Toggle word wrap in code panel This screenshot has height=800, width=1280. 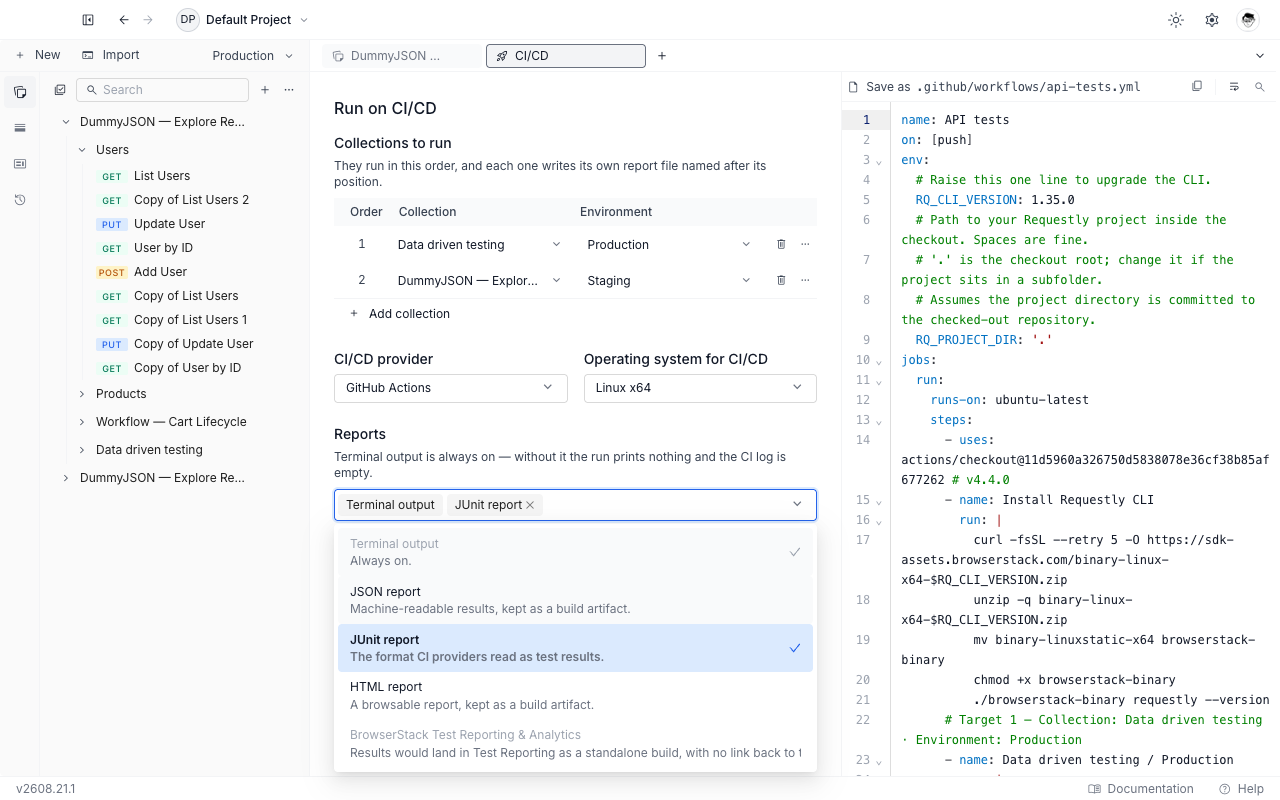(x=1234, y=87)
